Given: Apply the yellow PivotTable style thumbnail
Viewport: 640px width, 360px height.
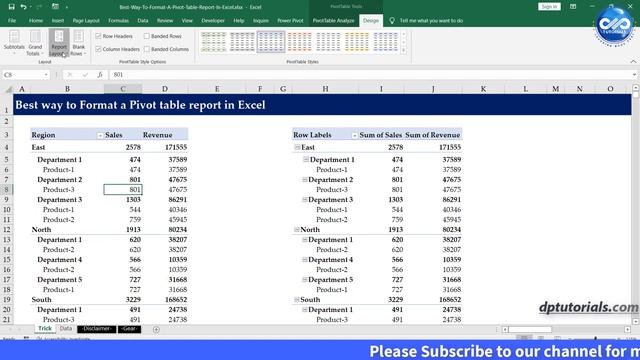Looking at the screenshot, I should pyautogui.click(x=356, y=42).
